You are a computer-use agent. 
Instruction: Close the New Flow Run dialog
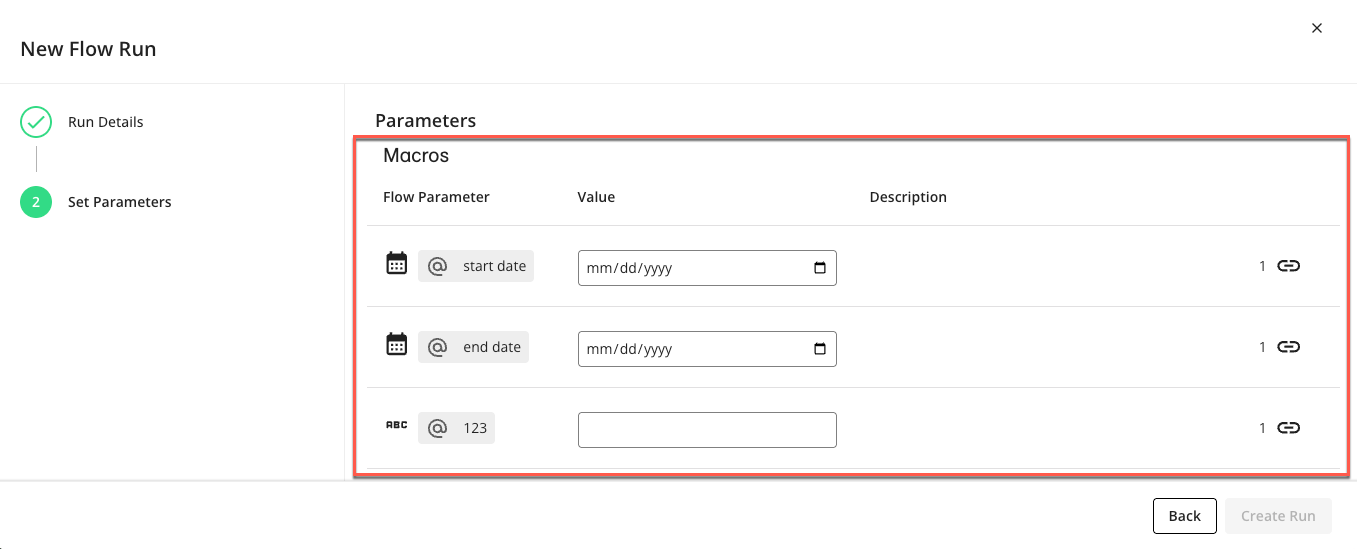click(x=1317, y=29)
